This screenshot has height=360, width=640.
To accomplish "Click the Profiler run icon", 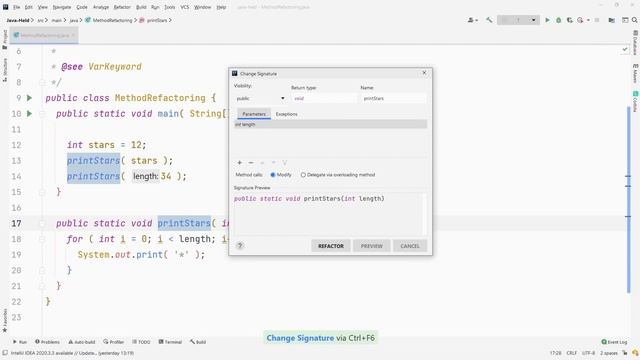I will coord(581,20).
